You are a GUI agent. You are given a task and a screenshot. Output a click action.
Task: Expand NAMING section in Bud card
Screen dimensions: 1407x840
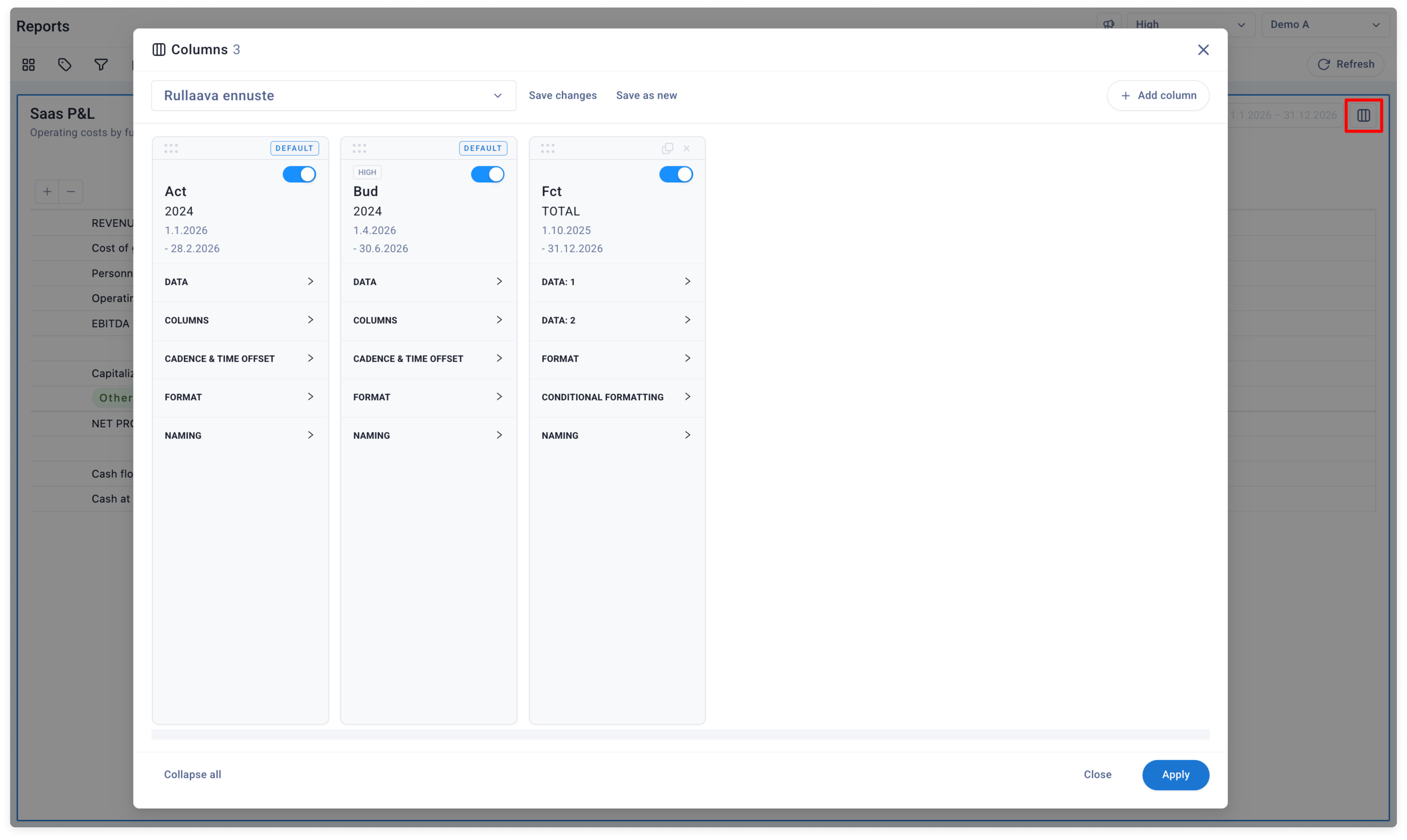pyautogui.click(x=428, y=436)
